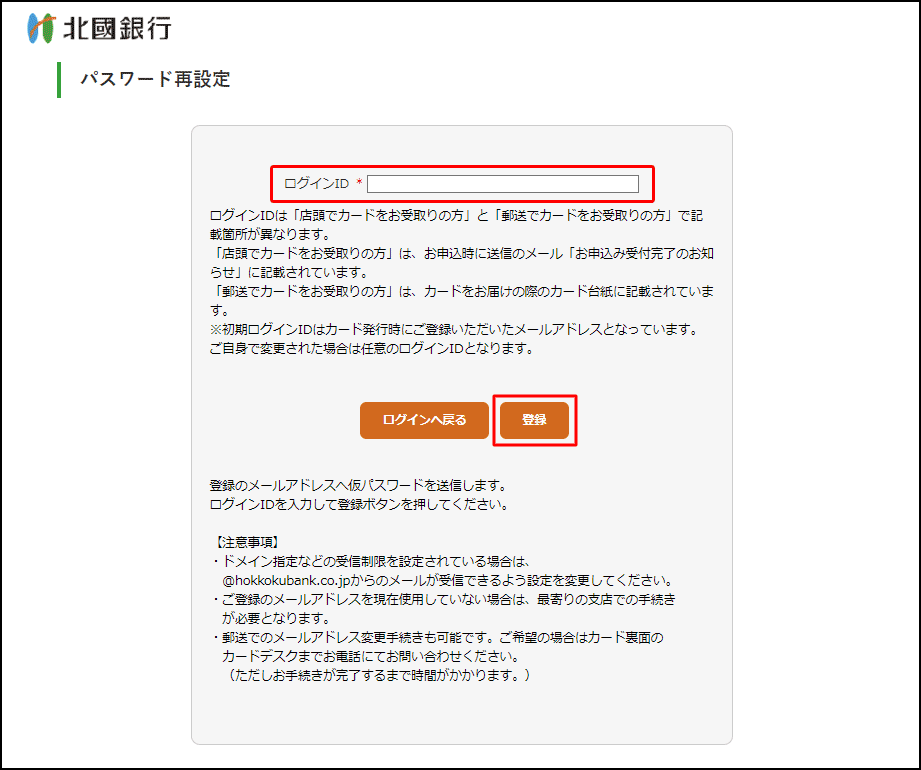
Task: Click the ログインIDを入力して登録ボタンを押してください line
Action: point(359,504)
